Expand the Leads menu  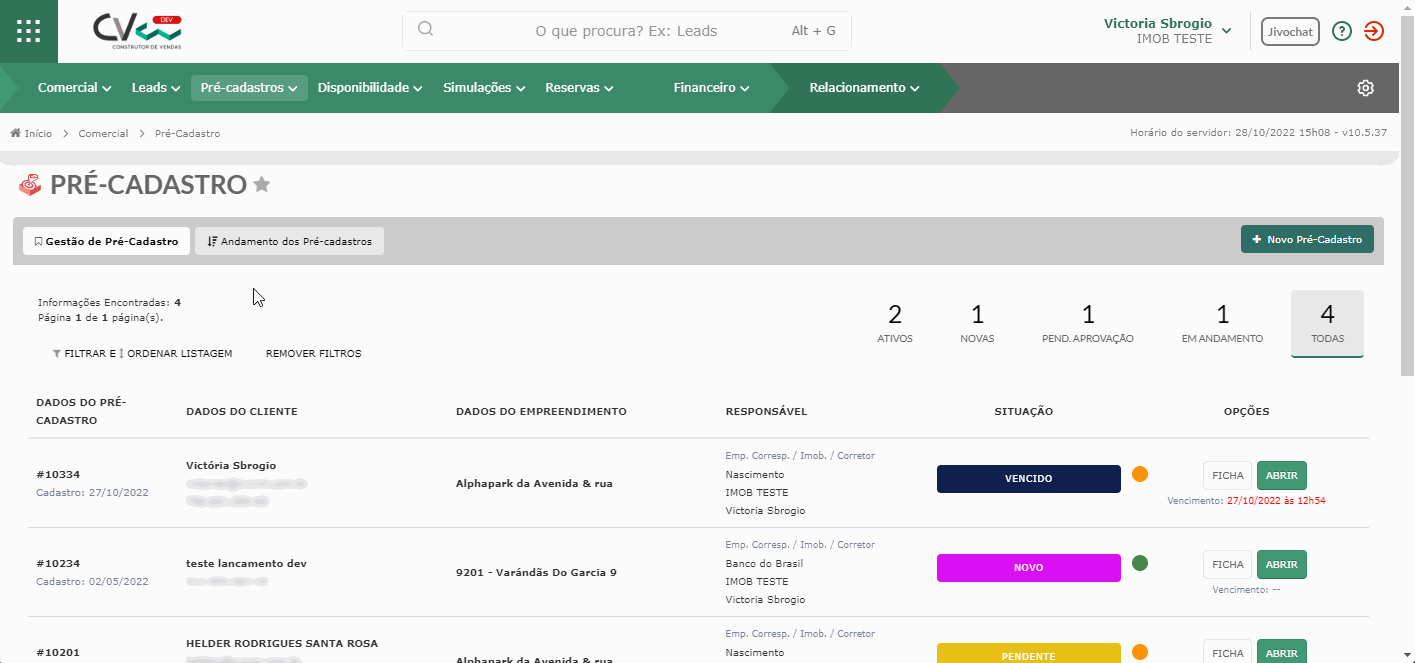click(155, 88)
